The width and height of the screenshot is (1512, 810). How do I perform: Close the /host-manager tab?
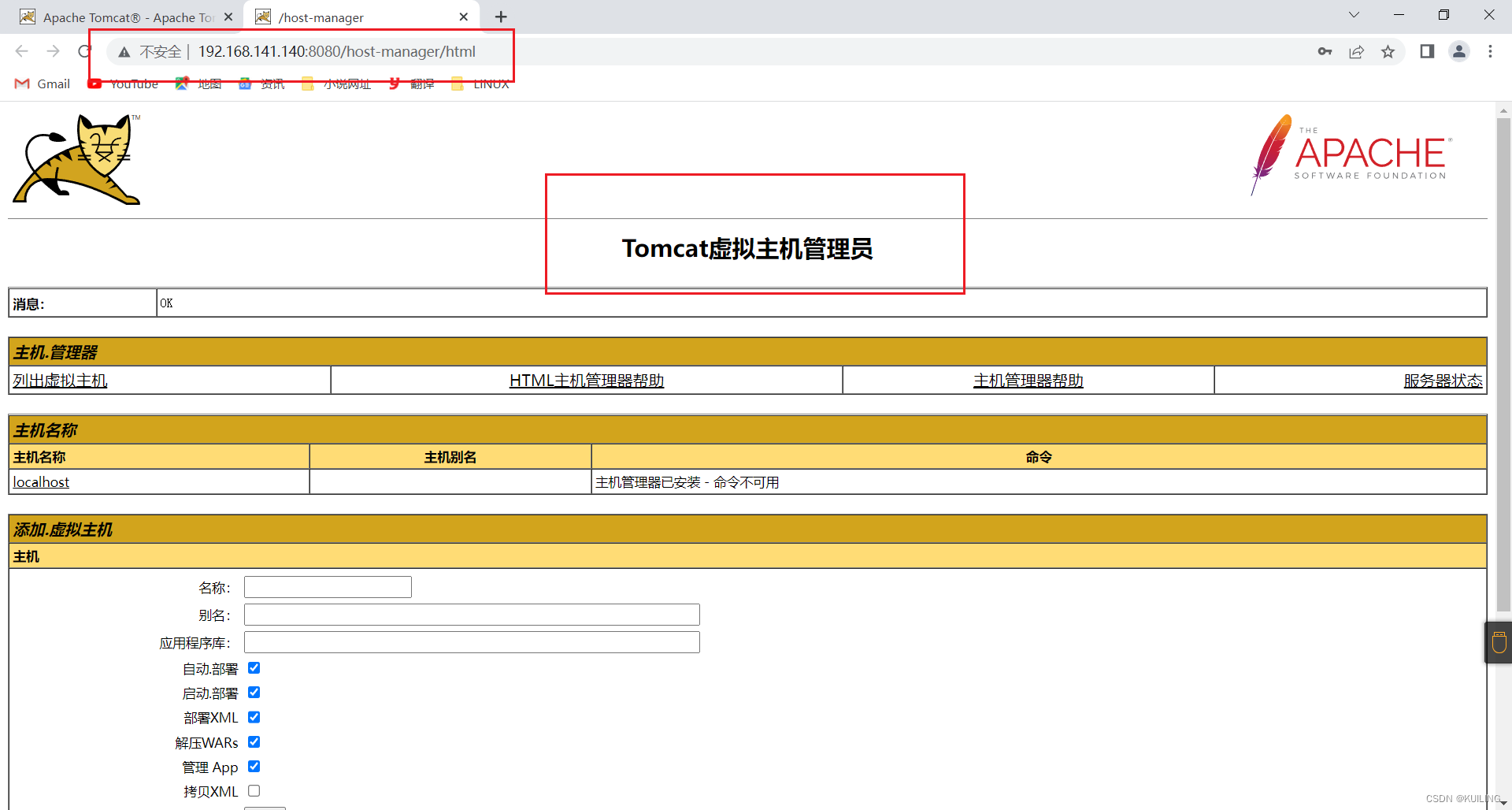tap(463, 17)
